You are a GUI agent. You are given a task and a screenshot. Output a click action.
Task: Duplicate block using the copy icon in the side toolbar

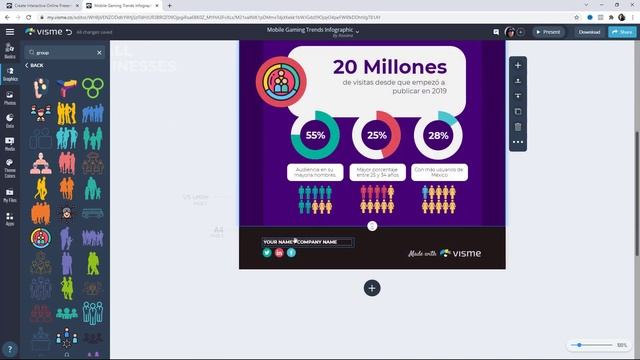click(518, 111)
